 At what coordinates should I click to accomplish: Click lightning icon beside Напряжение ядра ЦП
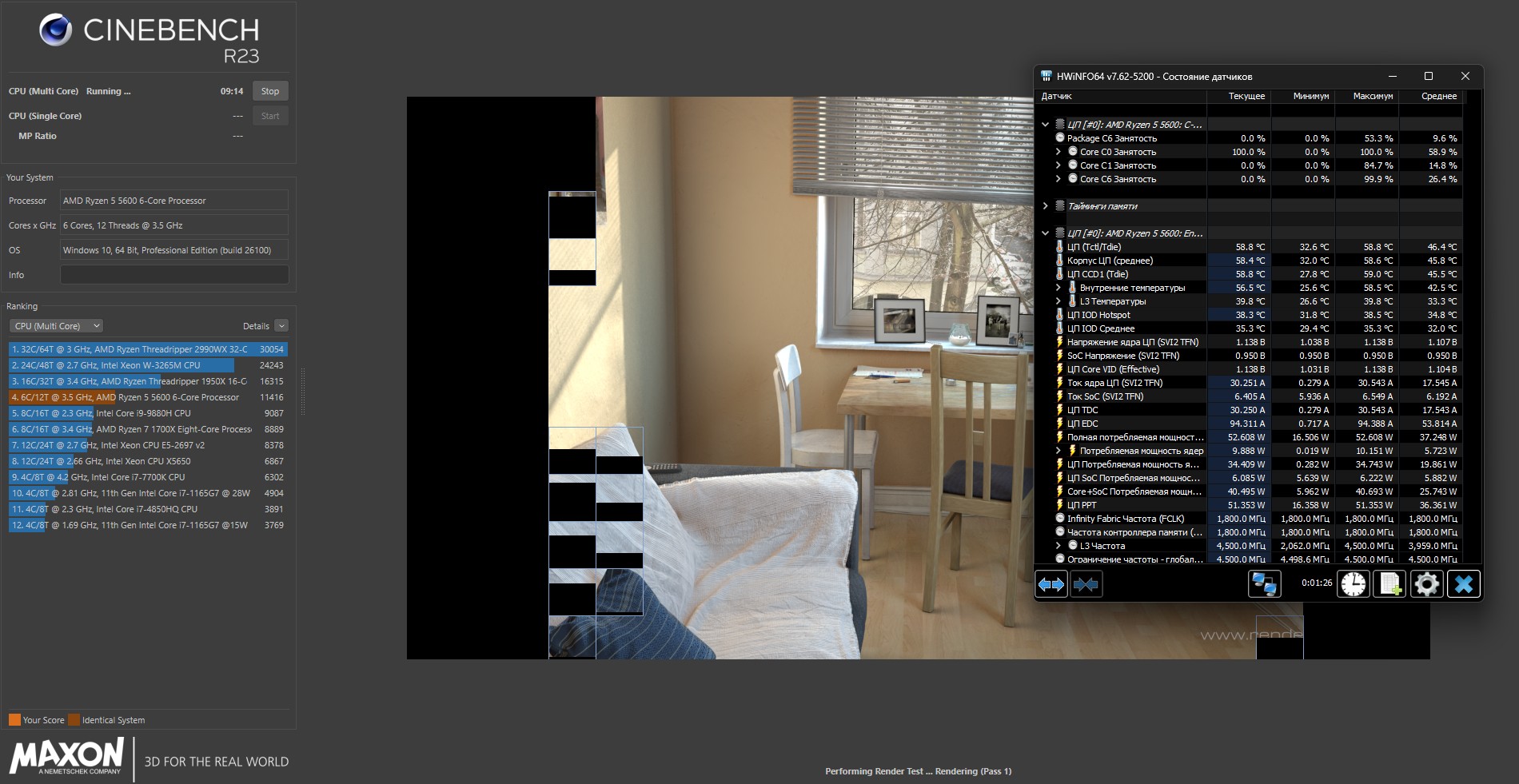[x=1060, y=342]
